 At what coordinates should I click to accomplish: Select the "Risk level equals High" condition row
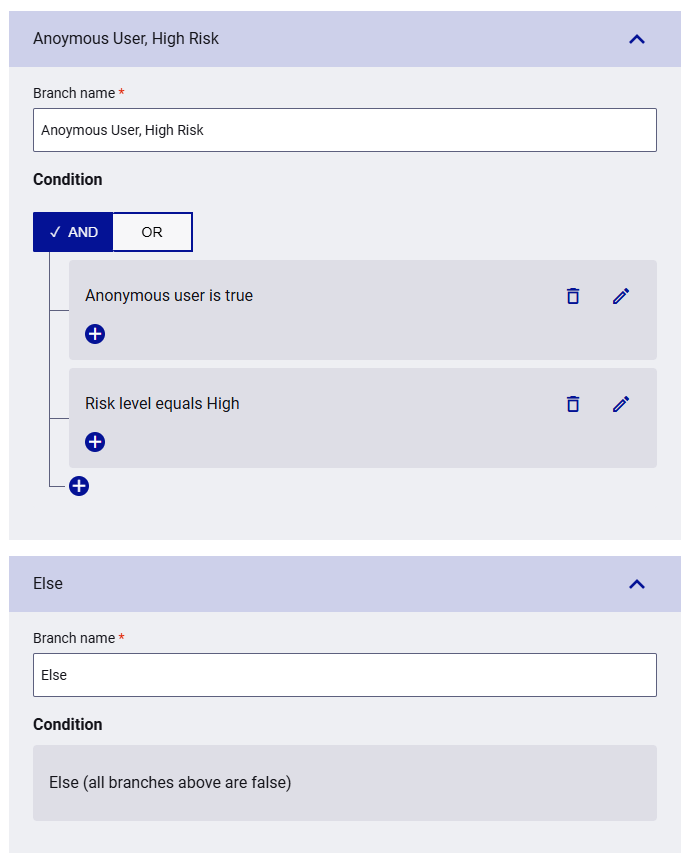tap(363, 418)
